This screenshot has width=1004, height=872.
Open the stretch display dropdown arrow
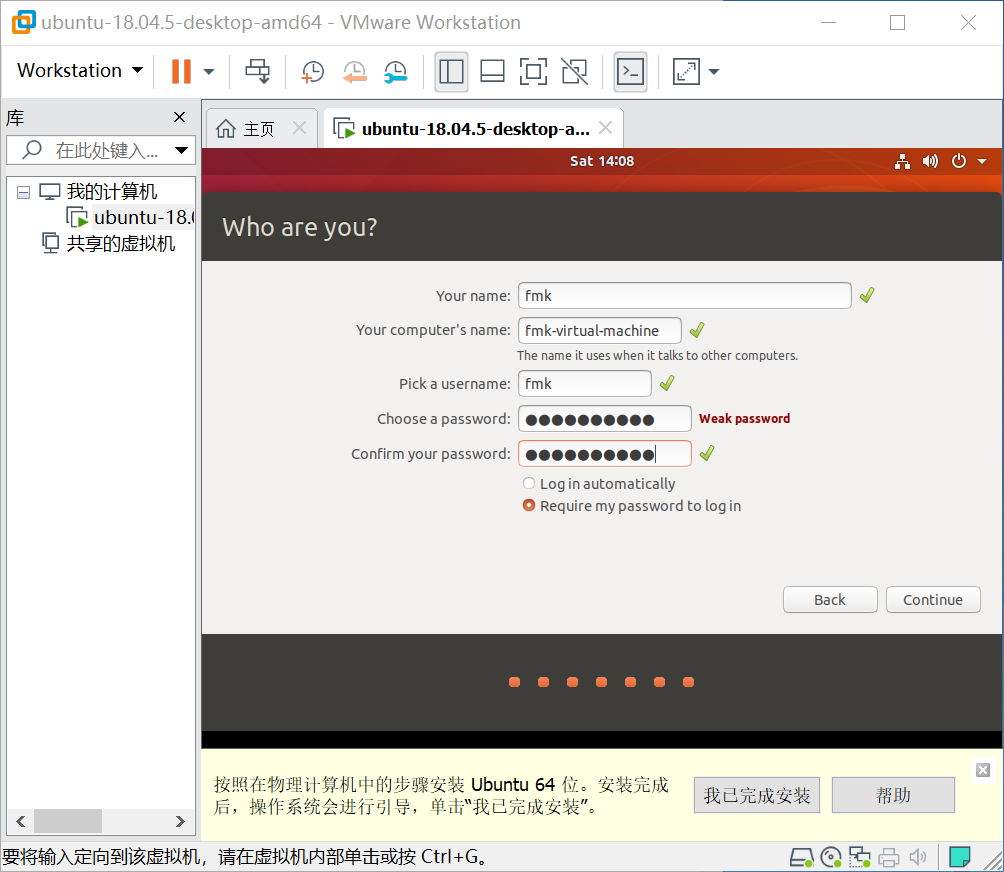click(714, 72)
